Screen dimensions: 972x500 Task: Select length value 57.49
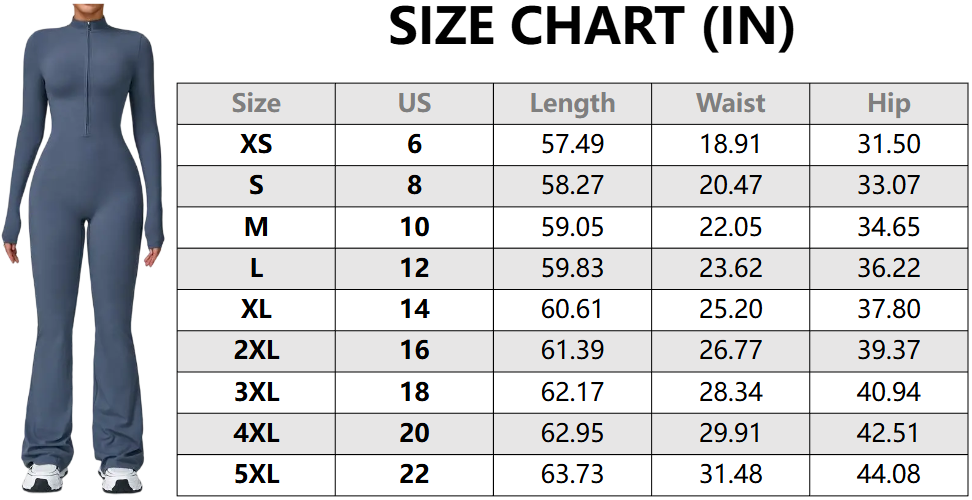tap(572, 145)
